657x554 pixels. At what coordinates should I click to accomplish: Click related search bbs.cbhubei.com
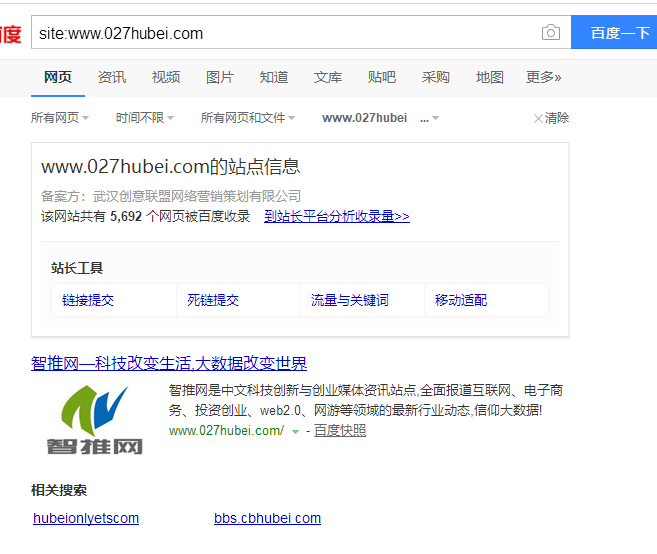tap(267, 518)
